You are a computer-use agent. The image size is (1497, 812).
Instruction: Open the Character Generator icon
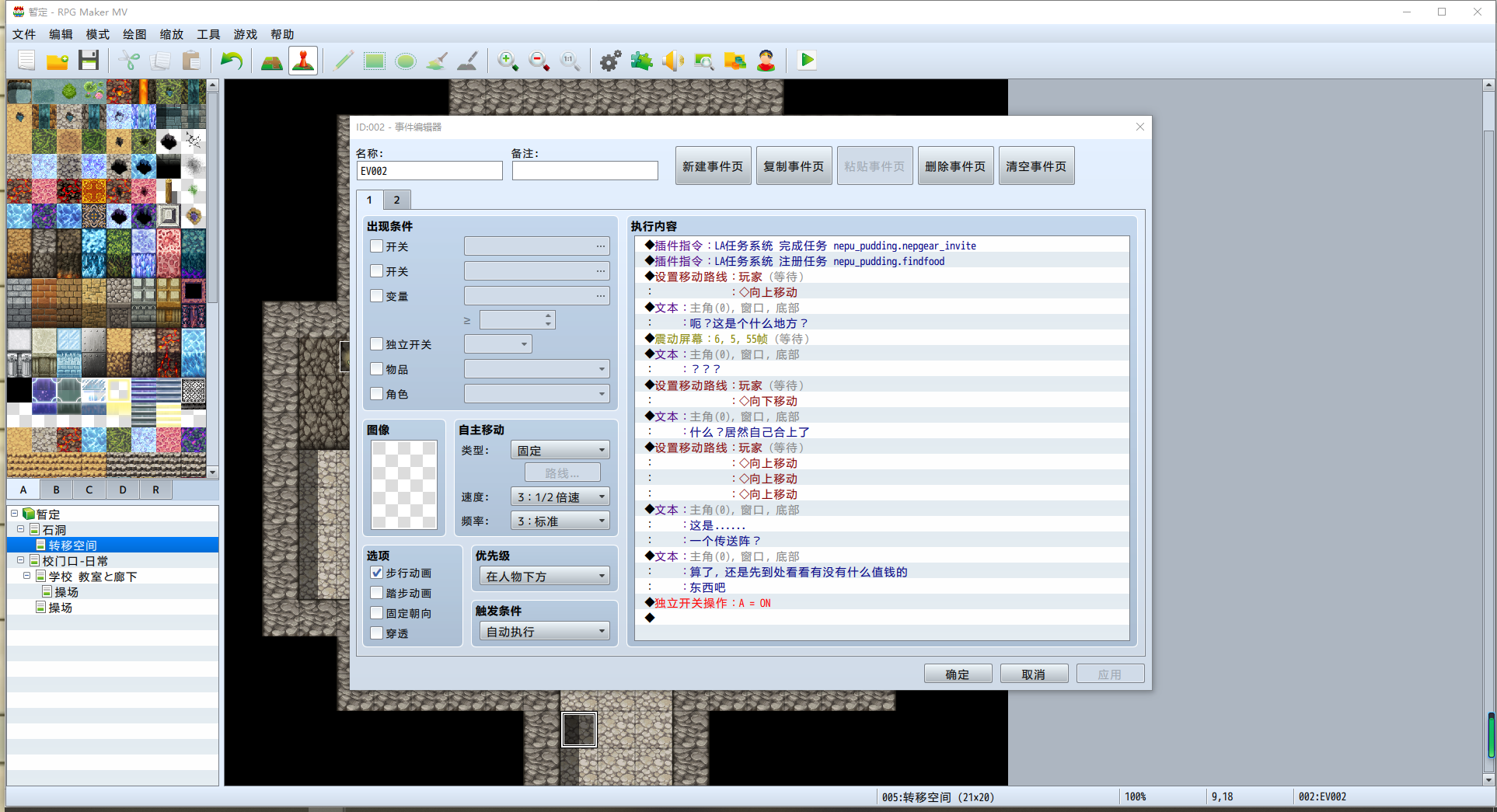pos(766,61)
